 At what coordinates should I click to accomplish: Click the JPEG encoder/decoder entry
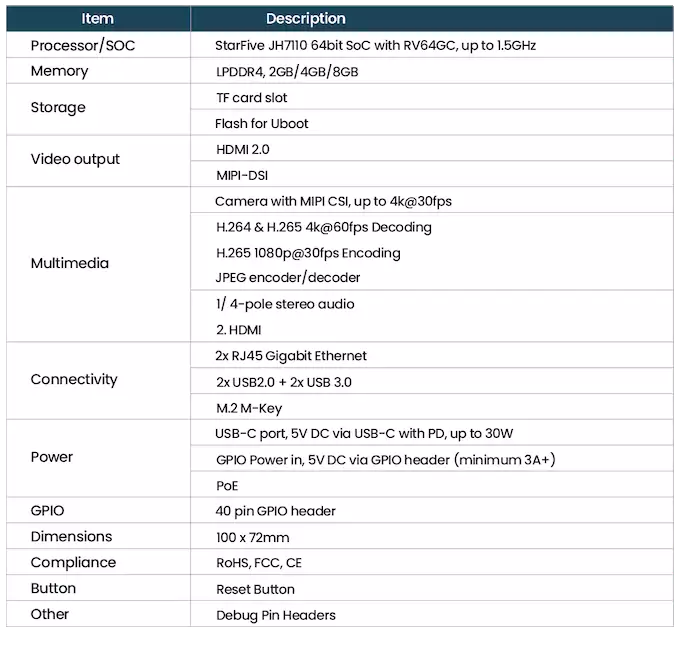pos(288,277)
